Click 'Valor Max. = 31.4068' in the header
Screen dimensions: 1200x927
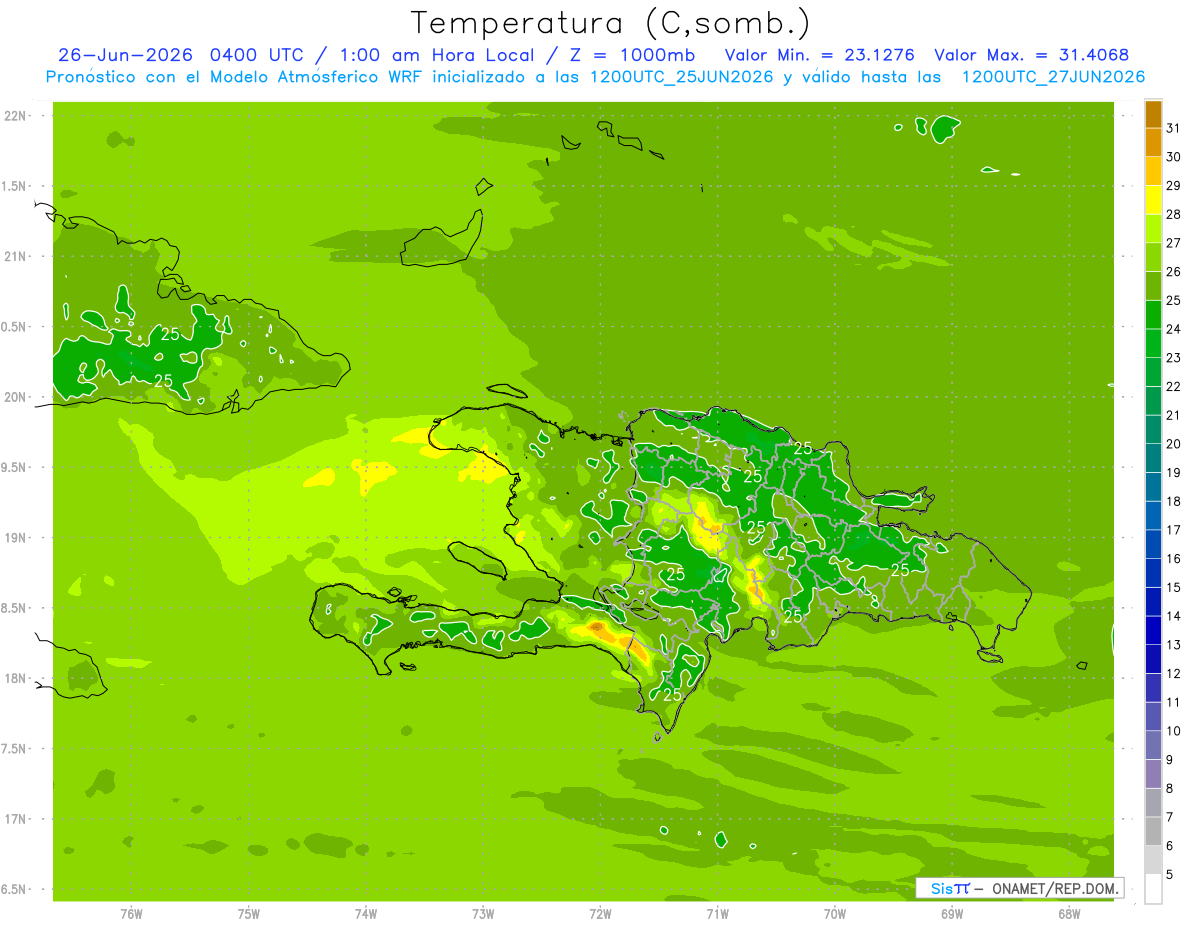point(1031,55)
